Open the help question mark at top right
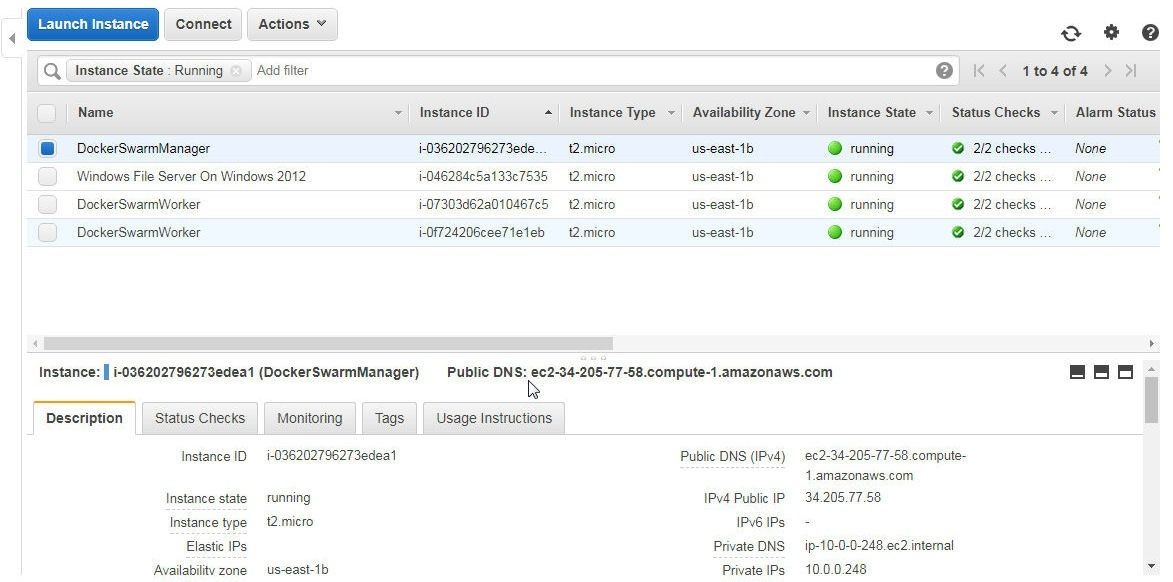Screen dimensions: 1173x582 pos(1151,32)
